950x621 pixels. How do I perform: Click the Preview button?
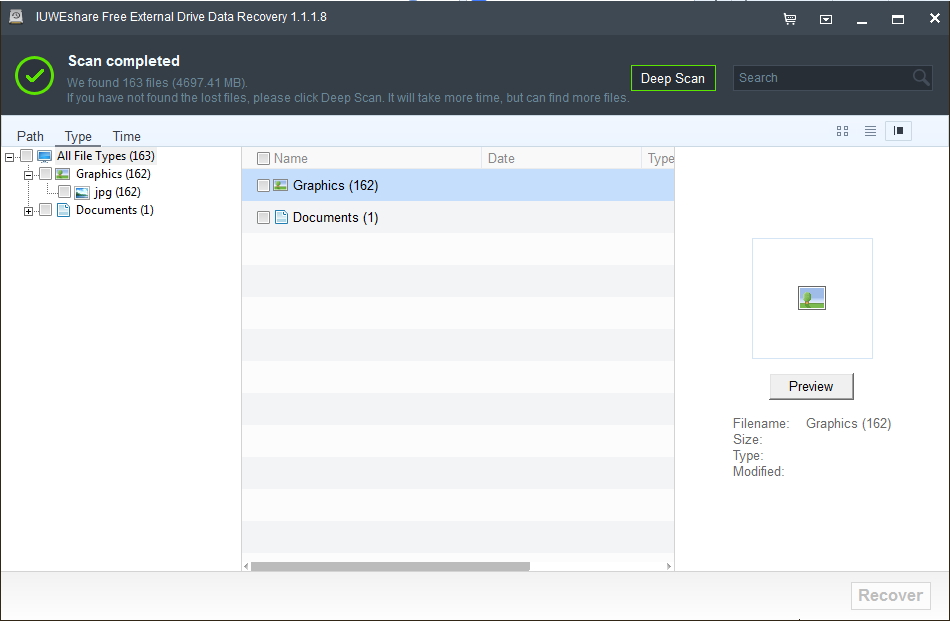click(x=811, y=387)
